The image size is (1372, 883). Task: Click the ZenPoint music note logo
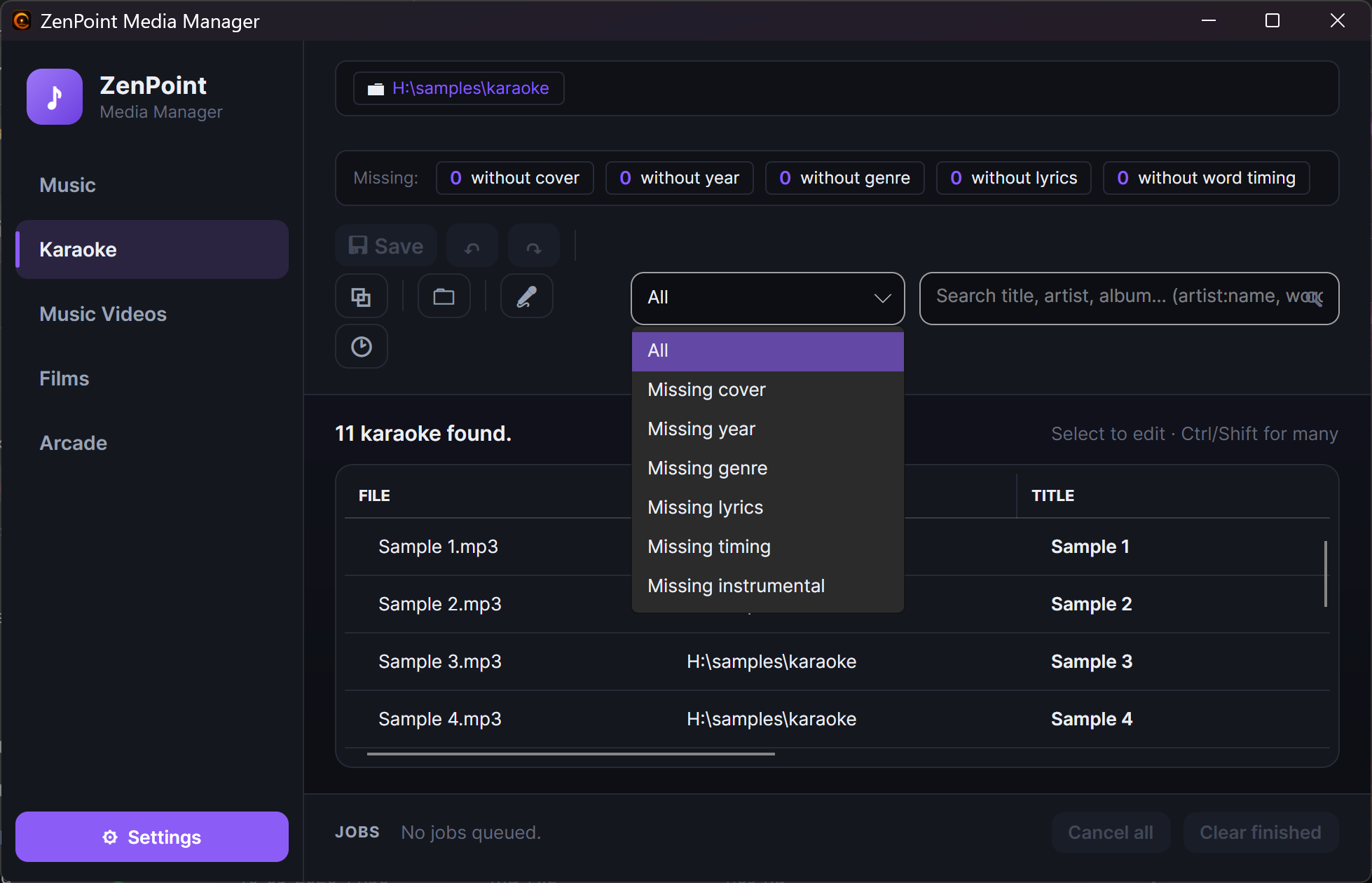[x=55, y=97]
